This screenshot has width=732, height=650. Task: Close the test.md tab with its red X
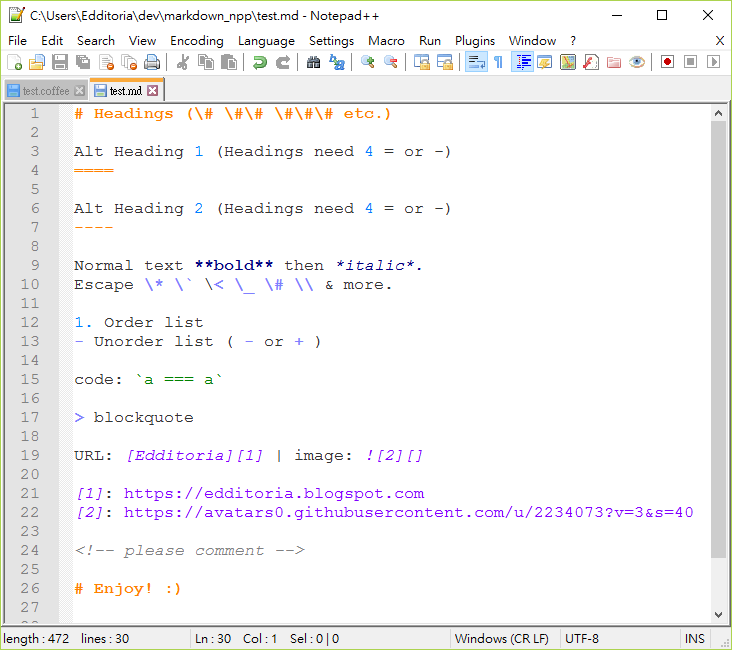point(153,91)
